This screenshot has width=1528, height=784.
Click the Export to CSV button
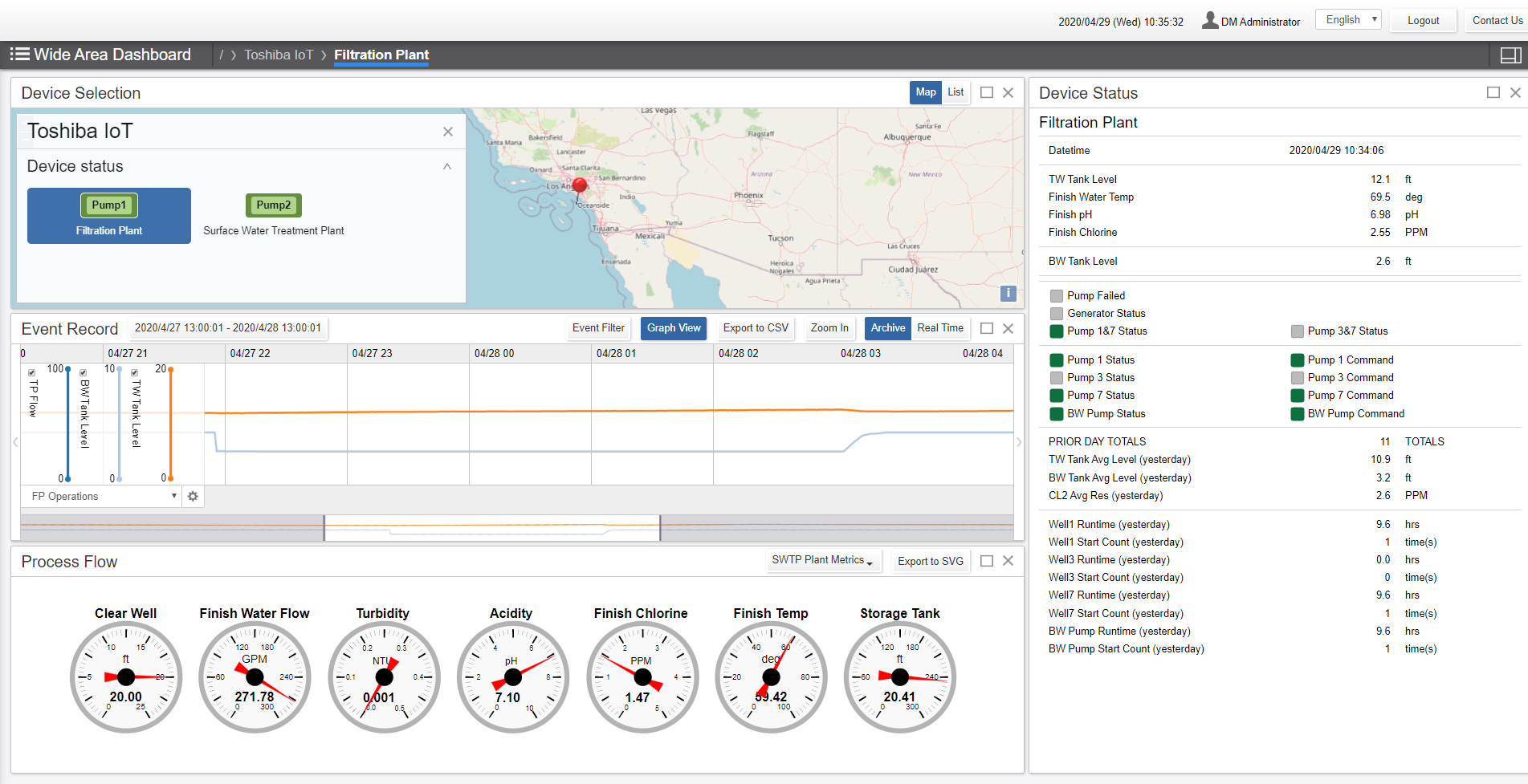point(754,327)
